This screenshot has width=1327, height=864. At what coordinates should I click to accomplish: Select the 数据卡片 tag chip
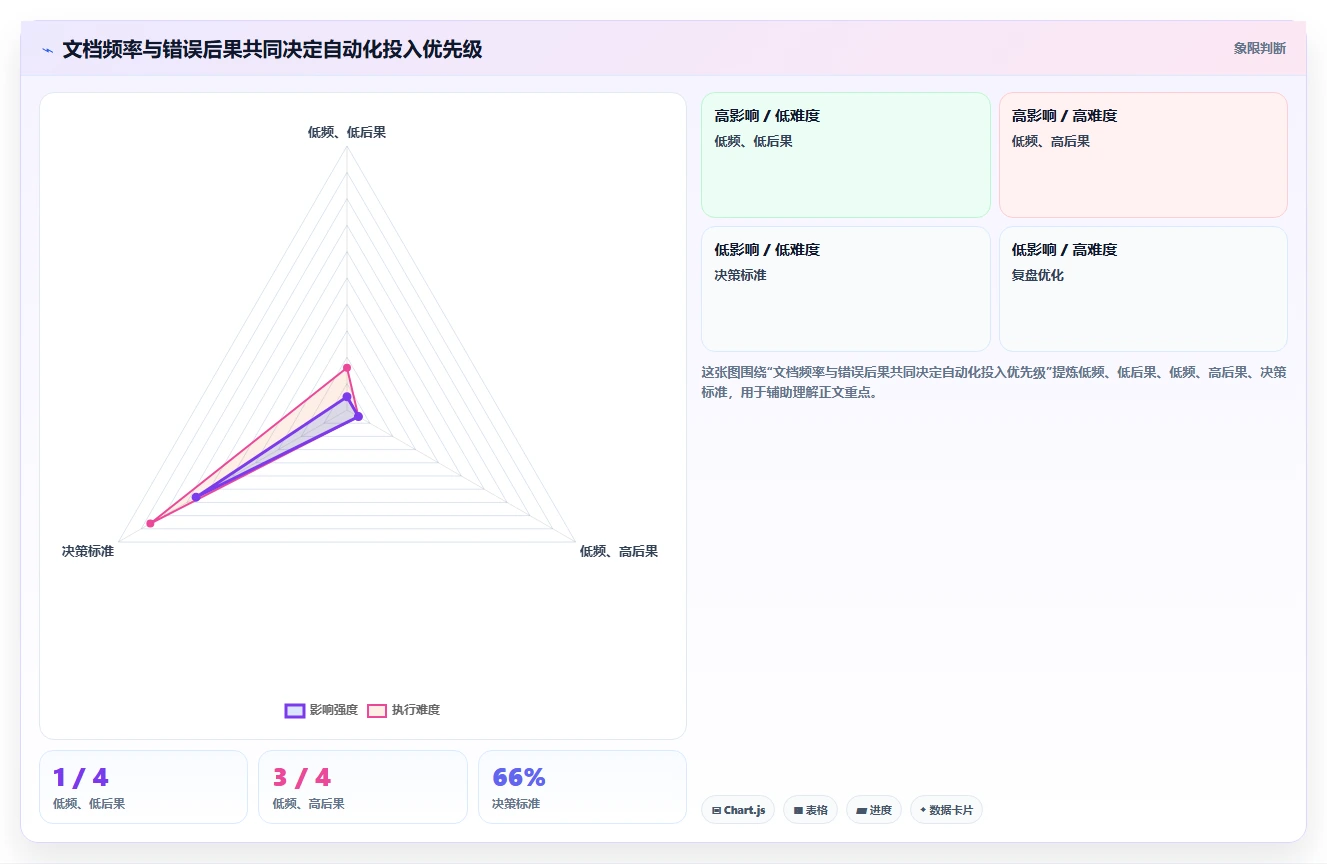(946, 810)
